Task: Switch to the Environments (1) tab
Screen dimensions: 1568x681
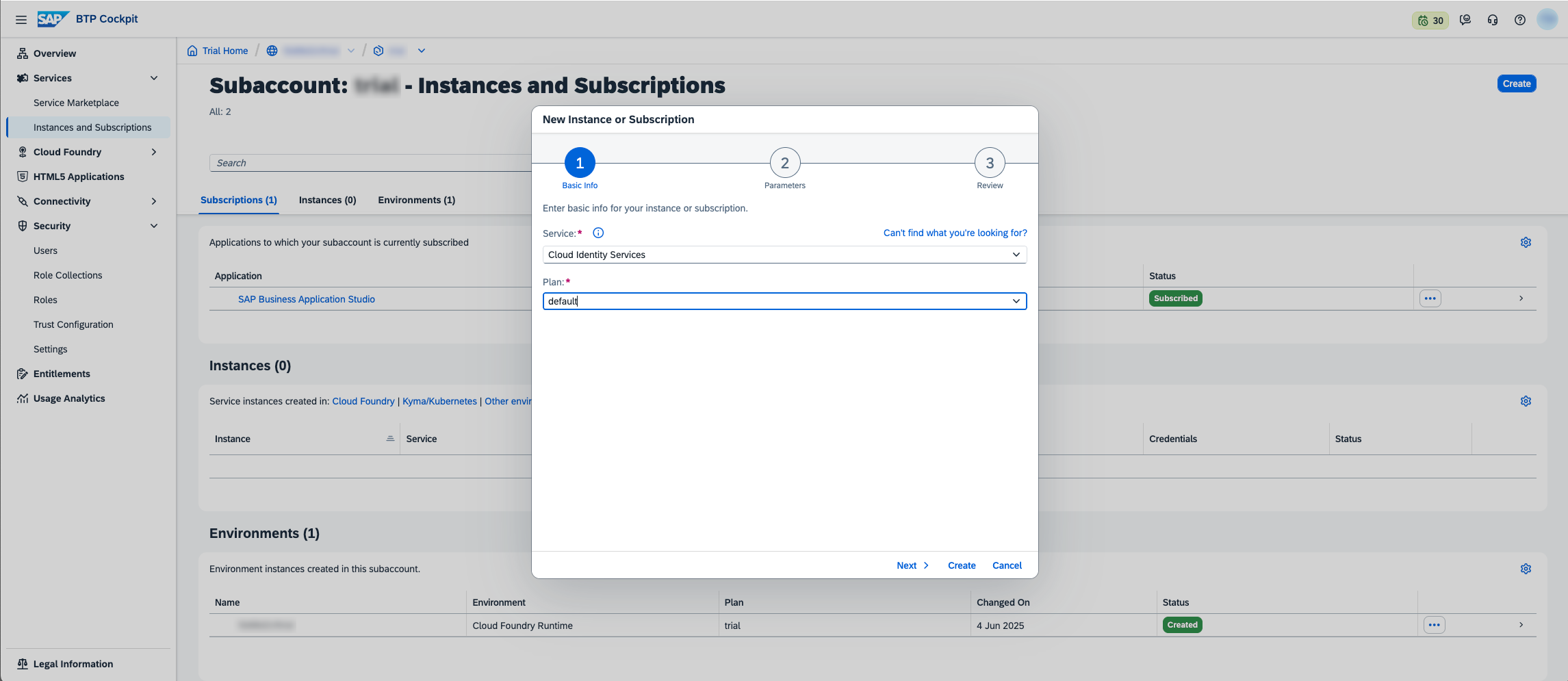Action: [416, 200]
